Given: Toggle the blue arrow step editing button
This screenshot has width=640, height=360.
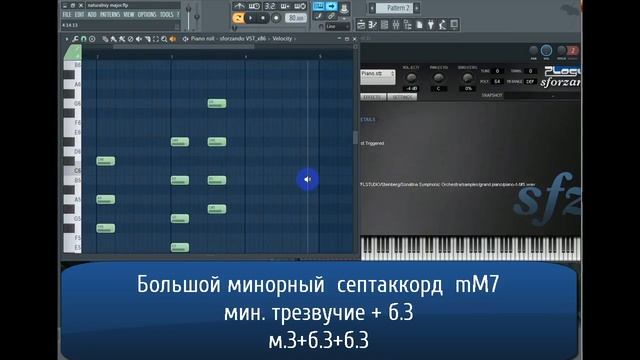Looking at the screenshot, I should [331, 6].
